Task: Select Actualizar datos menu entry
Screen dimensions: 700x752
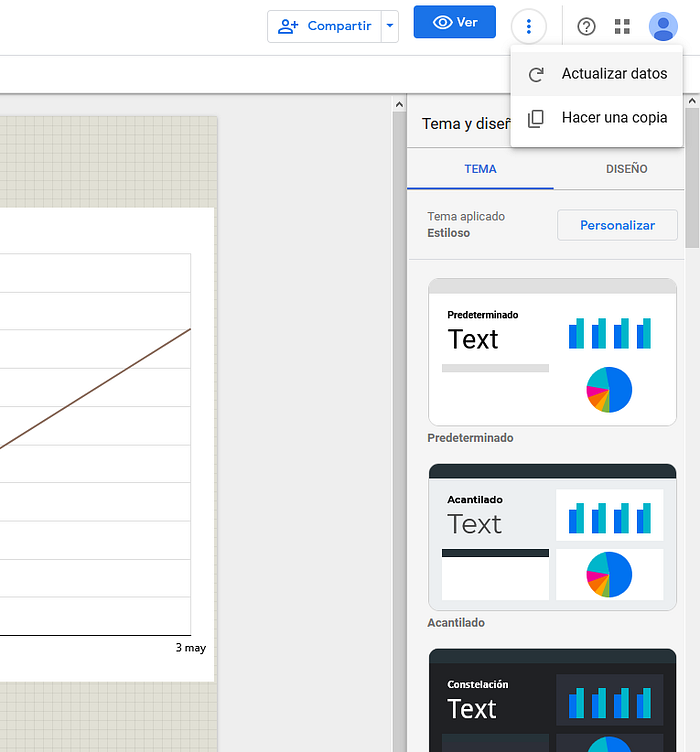Action: pyautogui.click(x=596, y=74)
